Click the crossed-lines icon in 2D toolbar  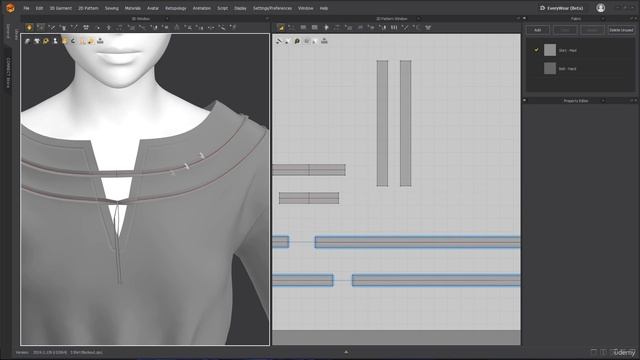click(405, 27)
